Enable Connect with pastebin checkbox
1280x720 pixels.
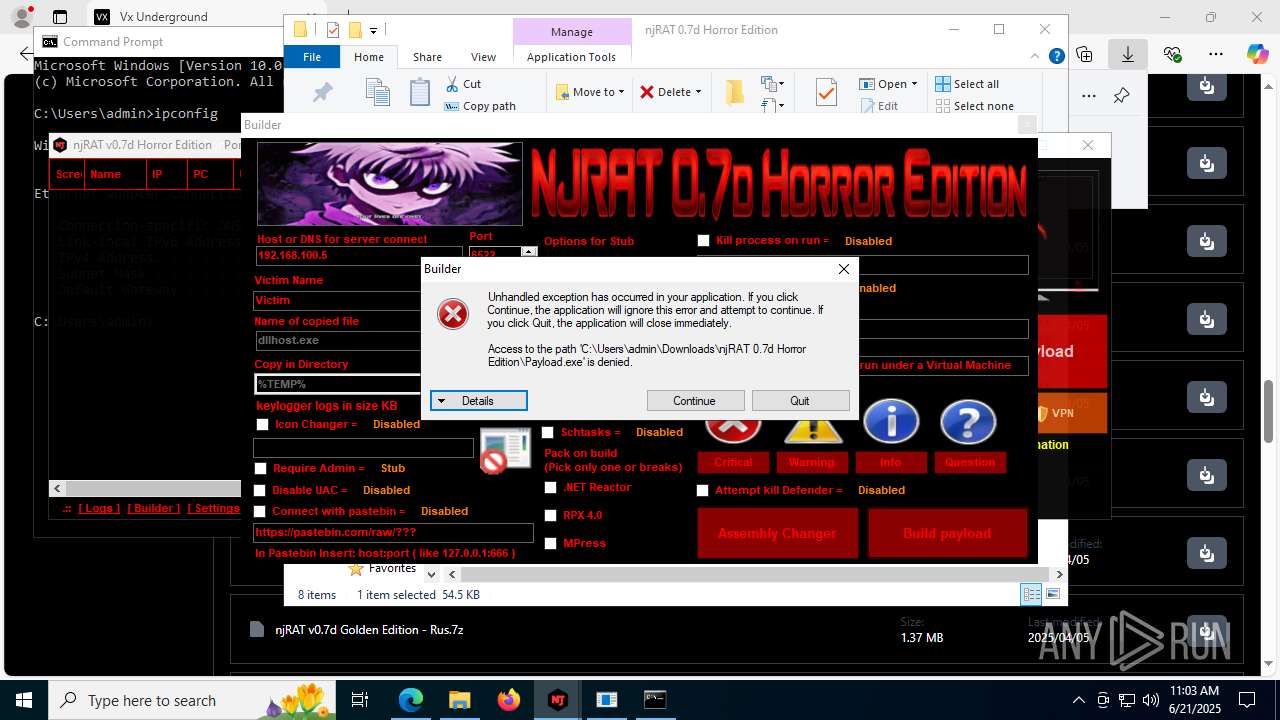point(260,512)
